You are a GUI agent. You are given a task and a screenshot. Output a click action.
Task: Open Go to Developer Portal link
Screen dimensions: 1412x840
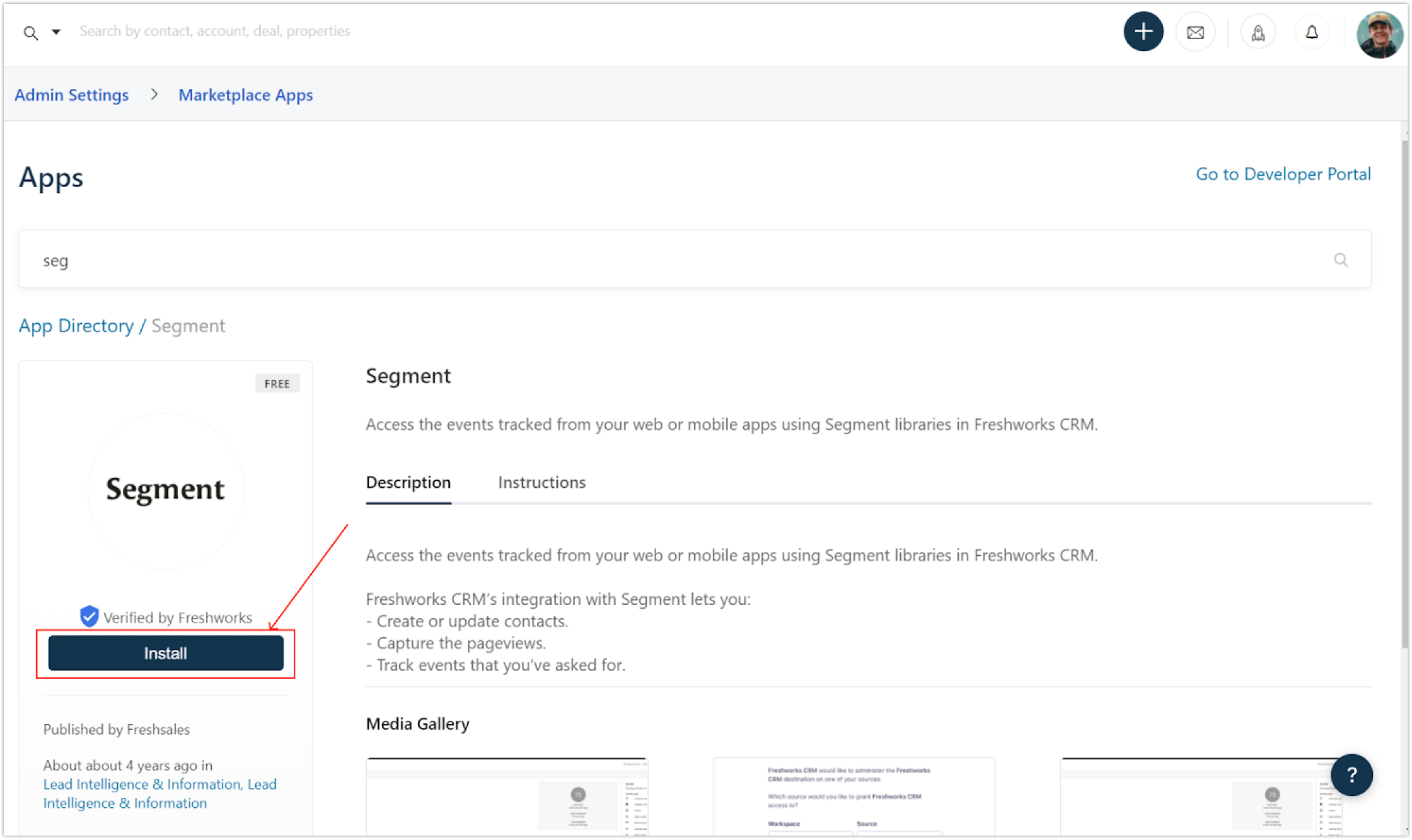click(1283, 174)
